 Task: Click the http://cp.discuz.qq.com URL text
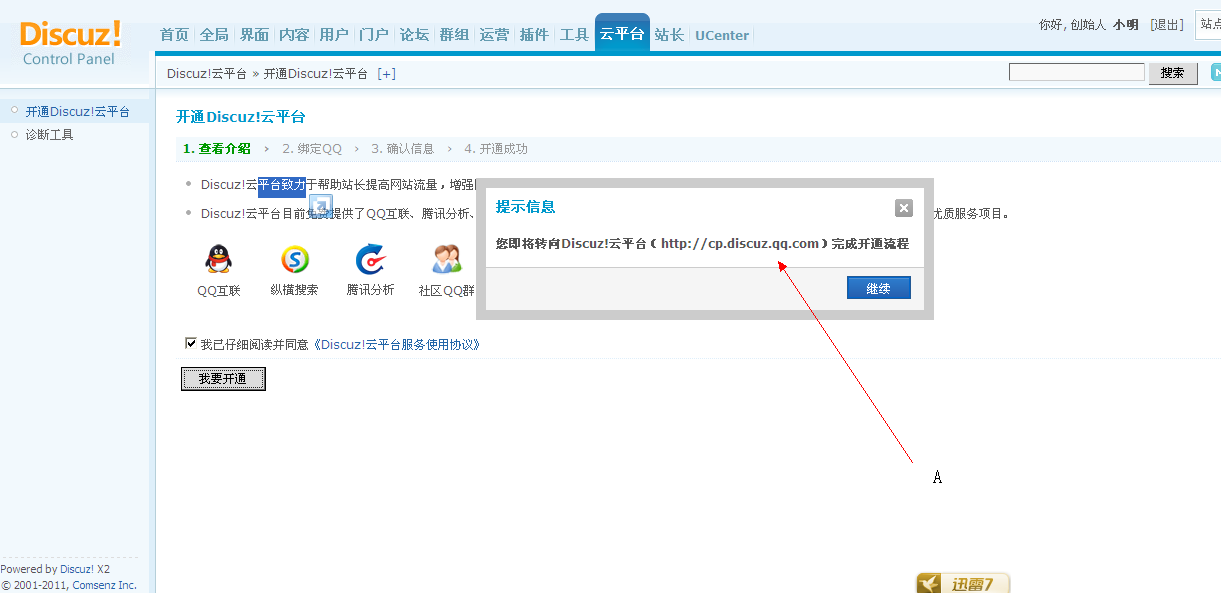[x=740, y=244]
